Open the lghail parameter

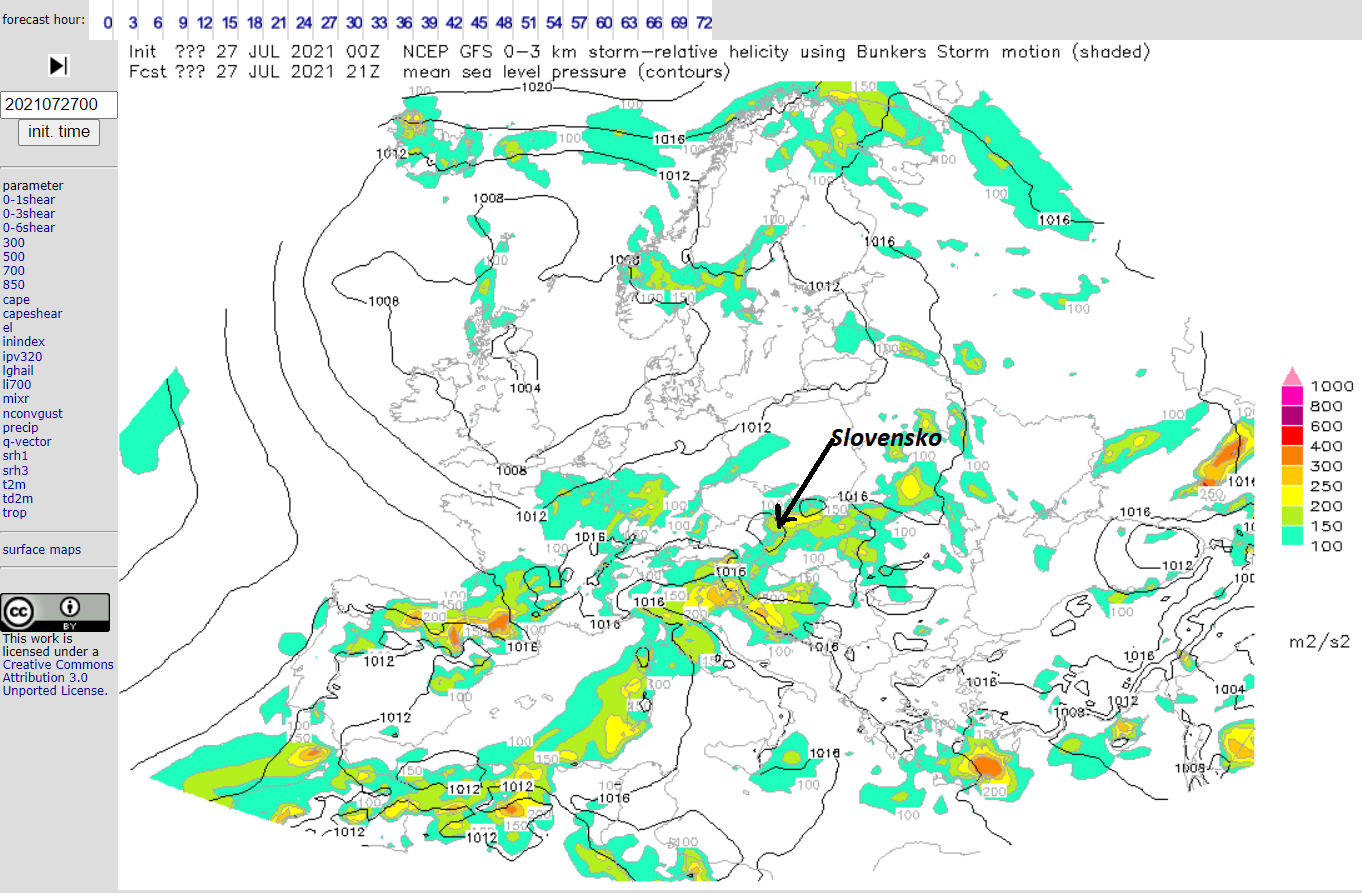click(x=18, y=370)
